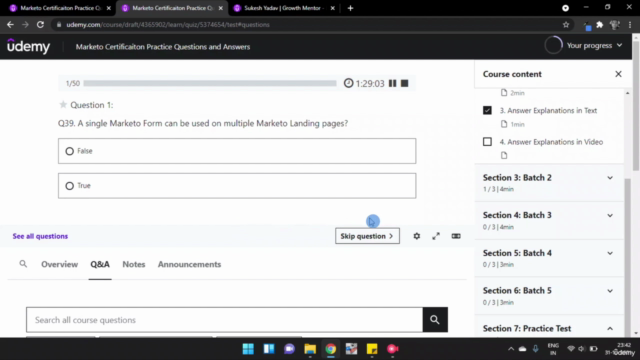
Task: Switch to Notes tab
Action: [x=134, y=264]
